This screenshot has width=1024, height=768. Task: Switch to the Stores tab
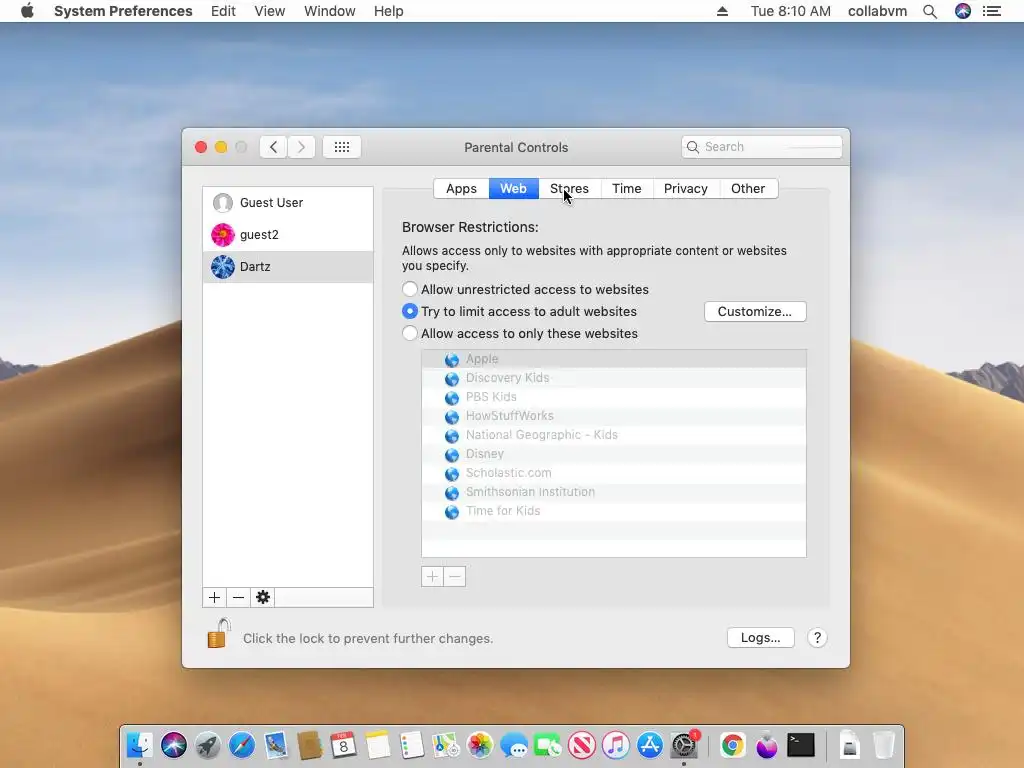point(569,189)
